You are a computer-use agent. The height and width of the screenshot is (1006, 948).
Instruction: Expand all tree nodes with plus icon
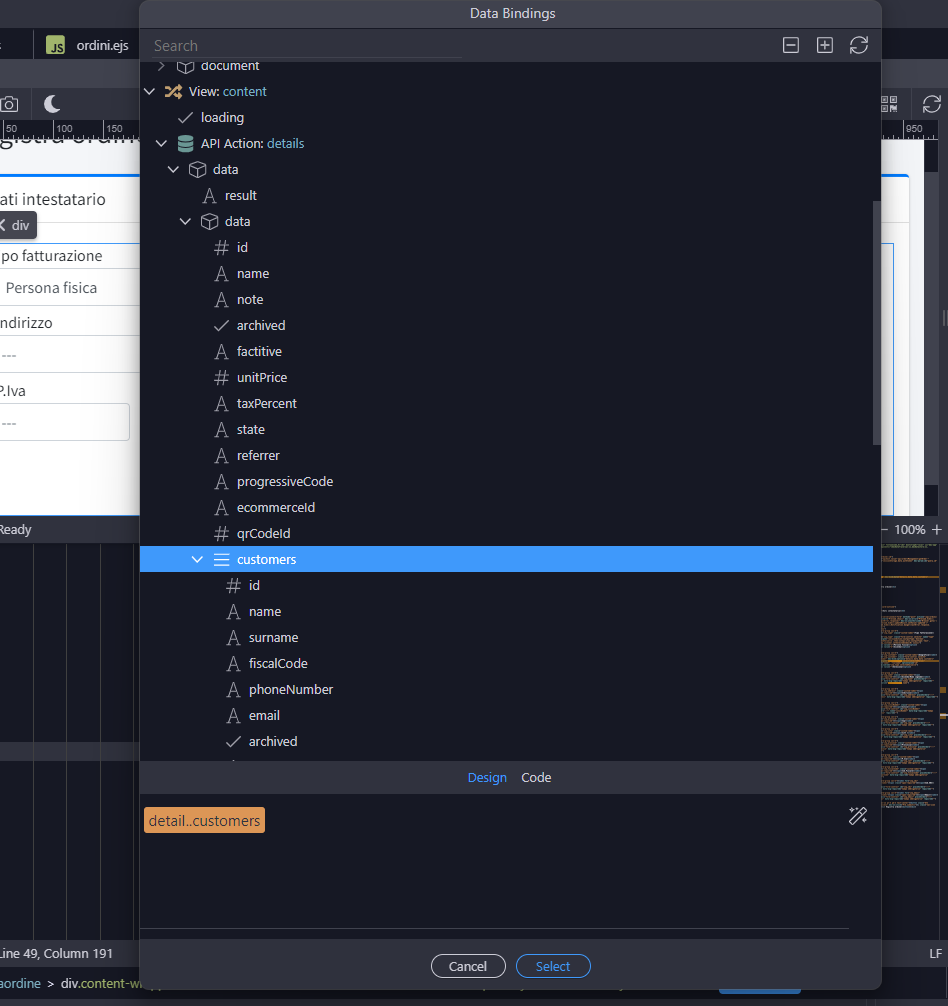824,45
